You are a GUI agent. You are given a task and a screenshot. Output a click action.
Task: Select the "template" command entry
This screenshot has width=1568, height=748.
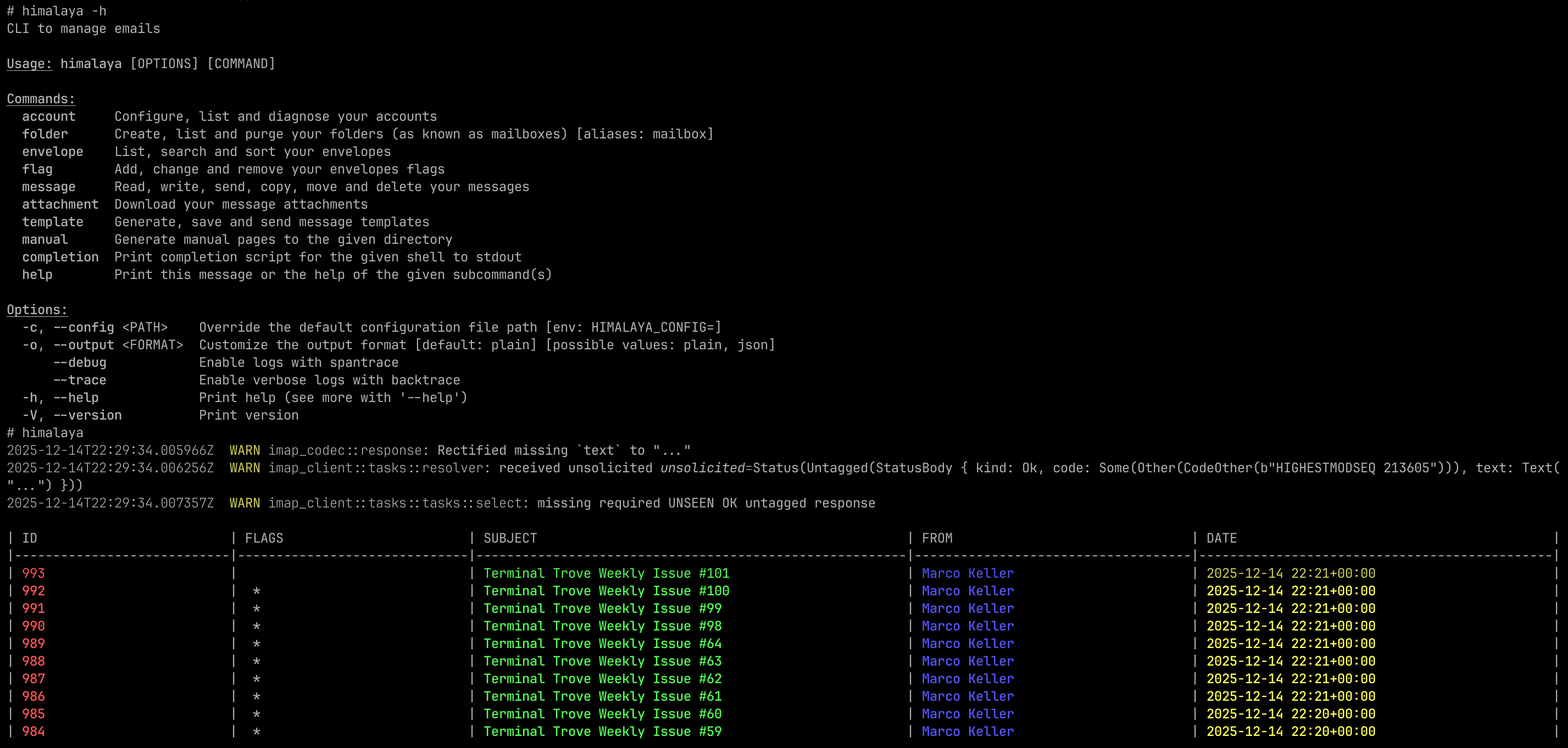tap(52, 221)
